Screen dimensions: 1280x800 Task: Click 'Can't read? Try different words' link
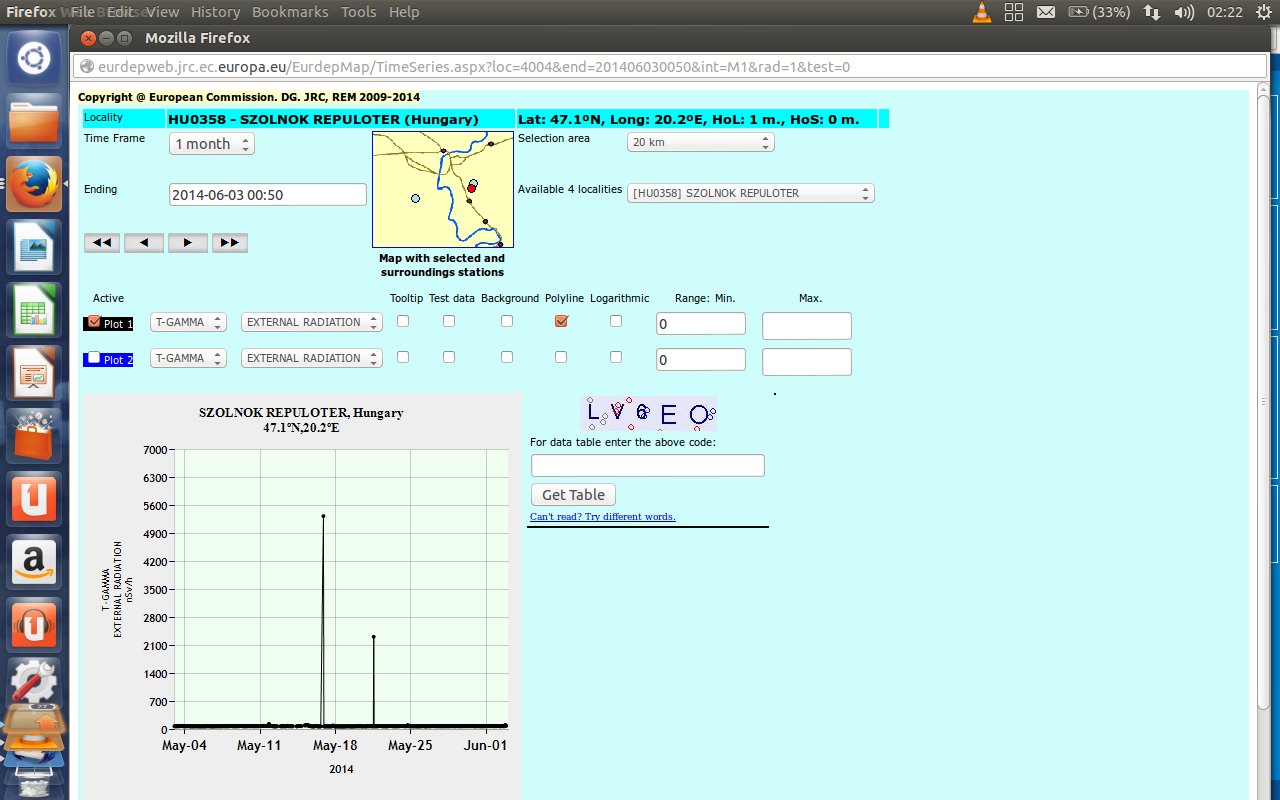click(x=602, y=517)
